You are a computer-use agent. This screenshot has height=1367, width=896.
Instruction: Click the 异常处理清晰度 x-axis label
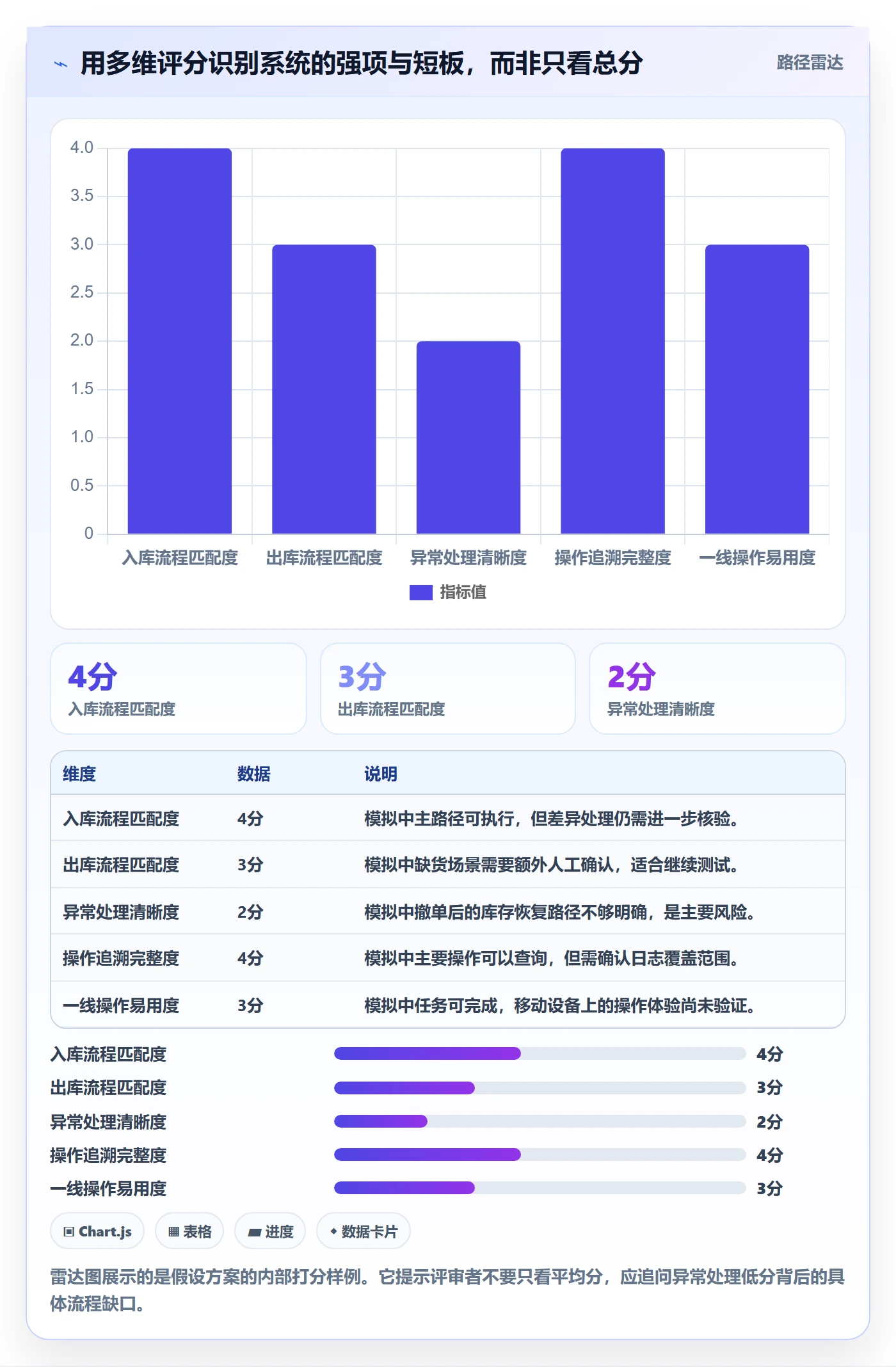(468, 558)
